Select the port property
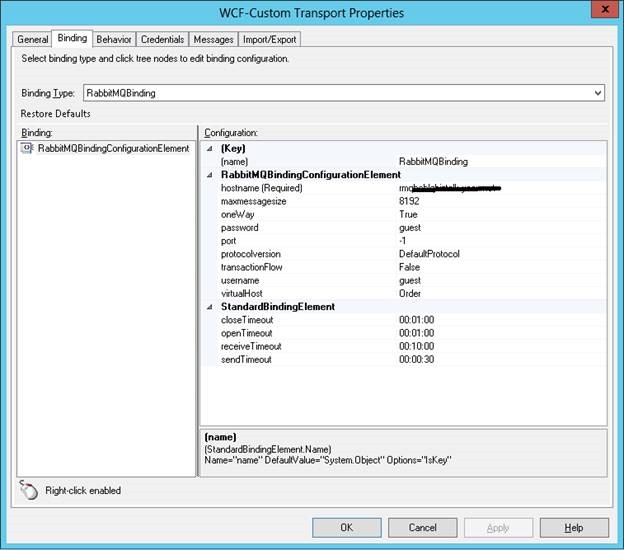624x550 pixels. pos(228,241)
